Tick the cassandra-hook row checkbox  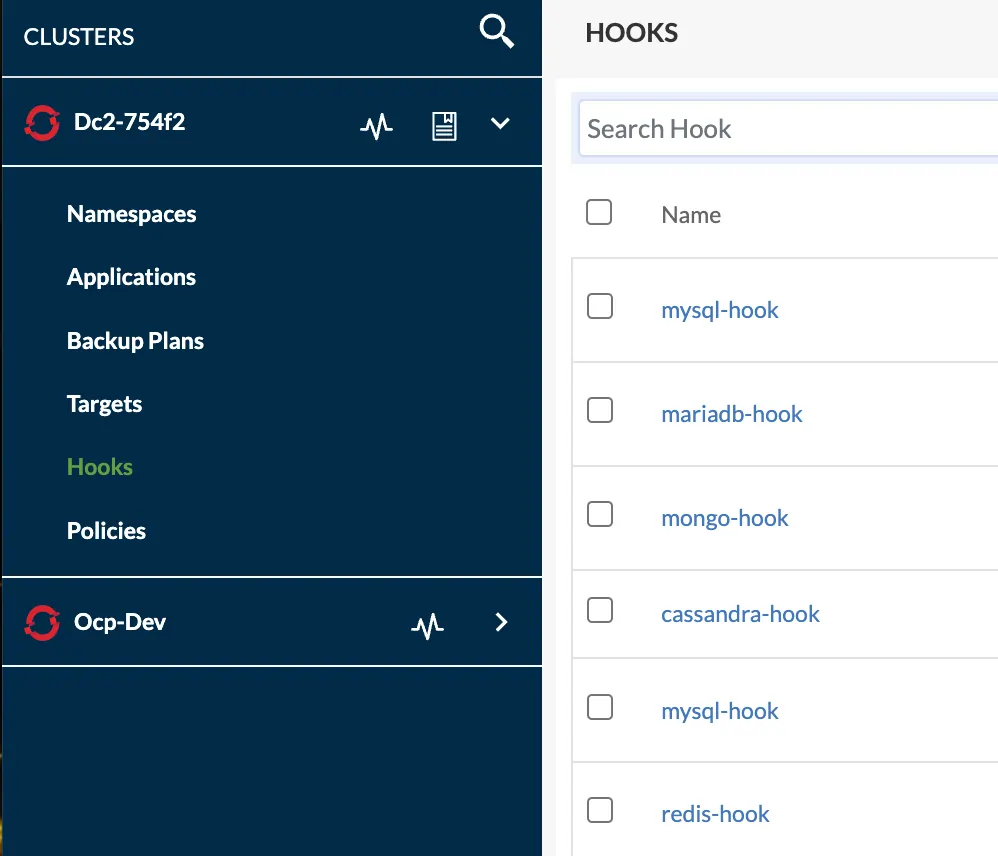600,610
